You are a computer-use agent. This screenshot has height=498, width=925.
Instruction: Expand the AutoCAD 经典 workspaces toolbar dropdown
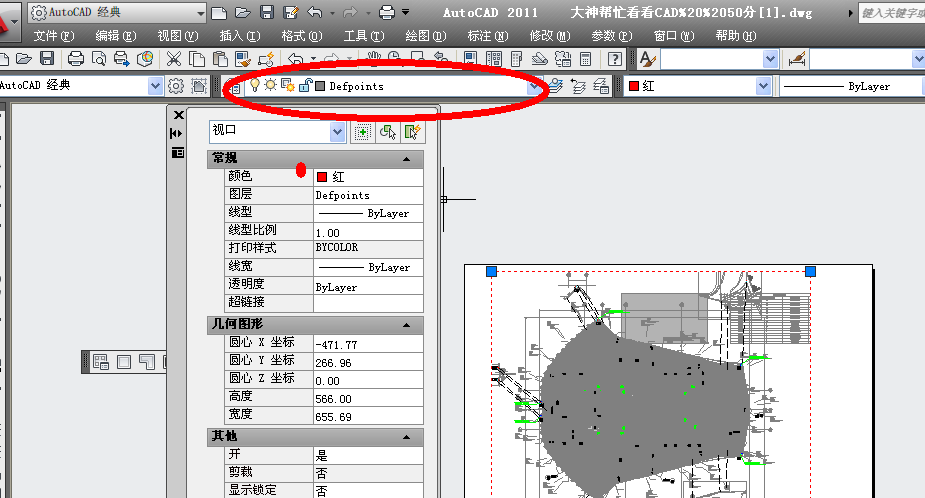[x=155, y=86]
